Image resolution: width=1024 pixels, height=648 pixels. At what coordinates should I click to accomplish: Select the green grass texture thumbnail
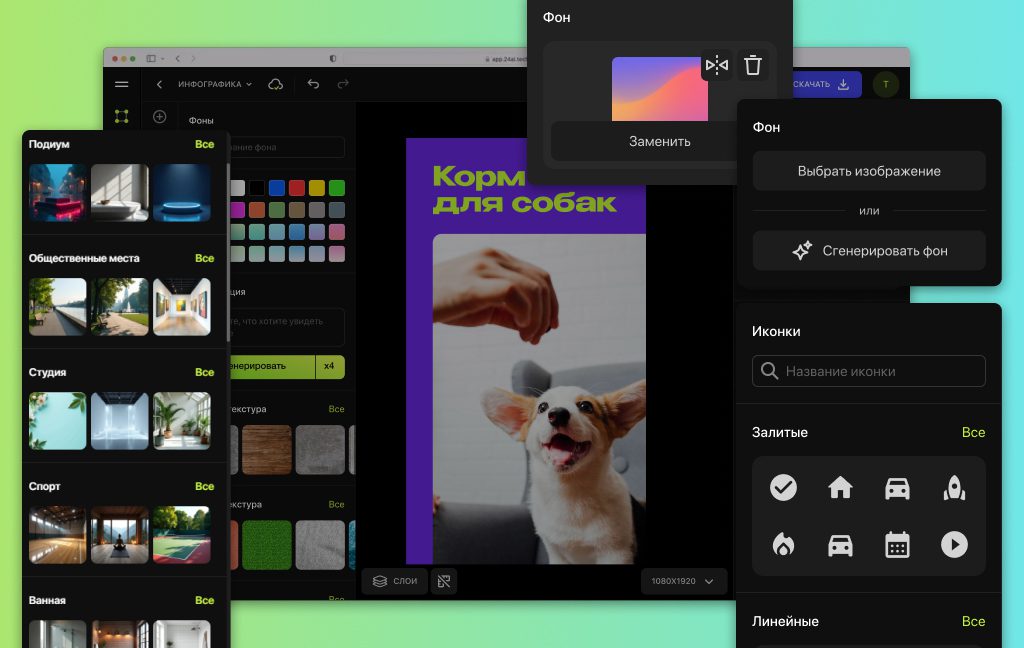point(267,545)
